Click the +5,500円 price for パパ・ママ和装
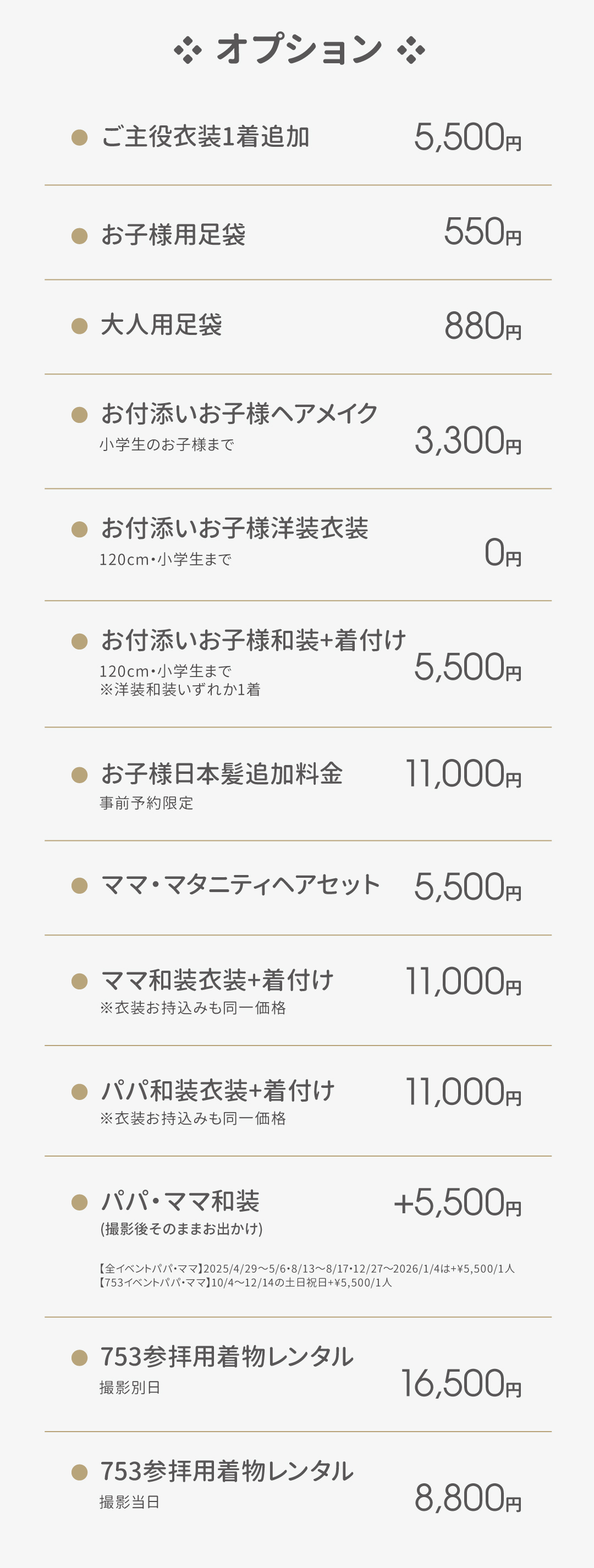The image size is (594, 1568). point(458,1202)
